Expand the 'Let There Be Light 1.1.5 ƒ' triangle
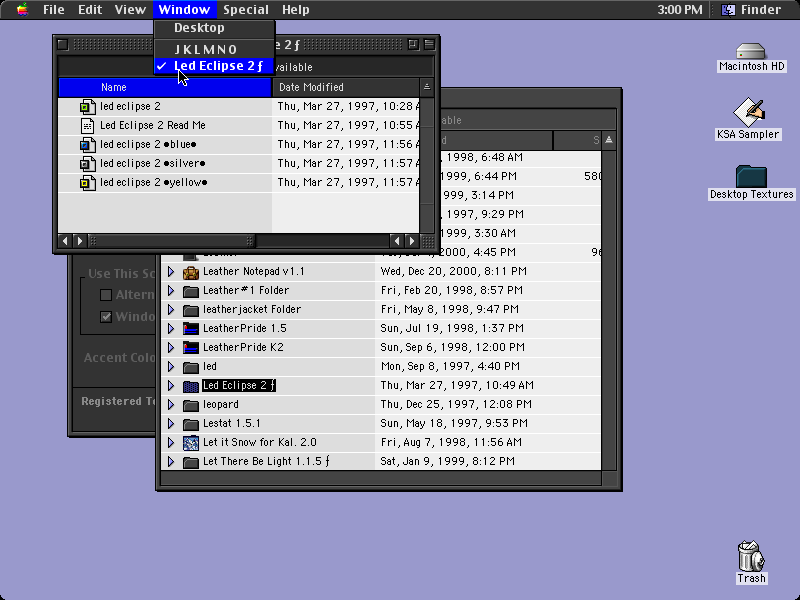The image size is (800, 600). pyautogui.click(x=171, y=462)
